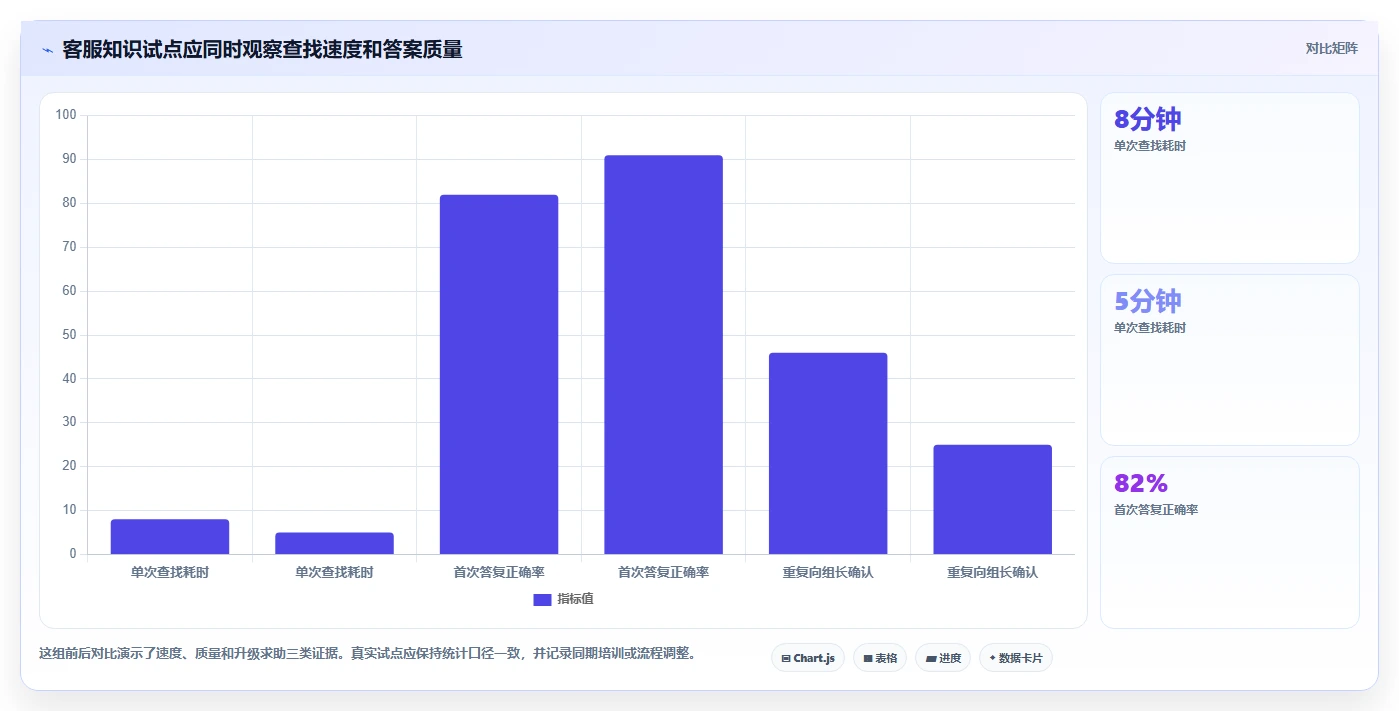This screenshot has width=1399, height=711.
Task: Click the x-axis label under the 91 bar
Action: click(663, 573)
